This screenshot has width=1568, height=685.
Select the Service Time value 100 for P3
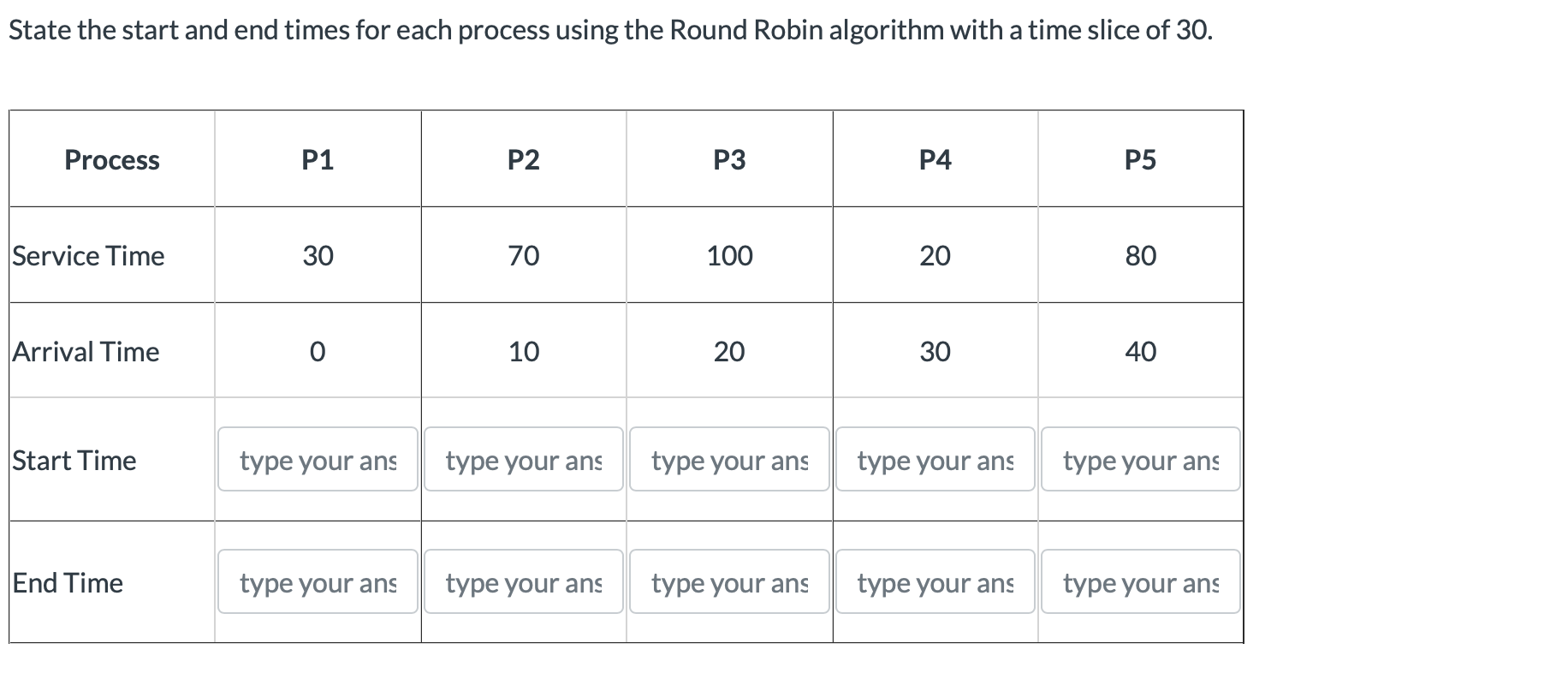[728, 255]
